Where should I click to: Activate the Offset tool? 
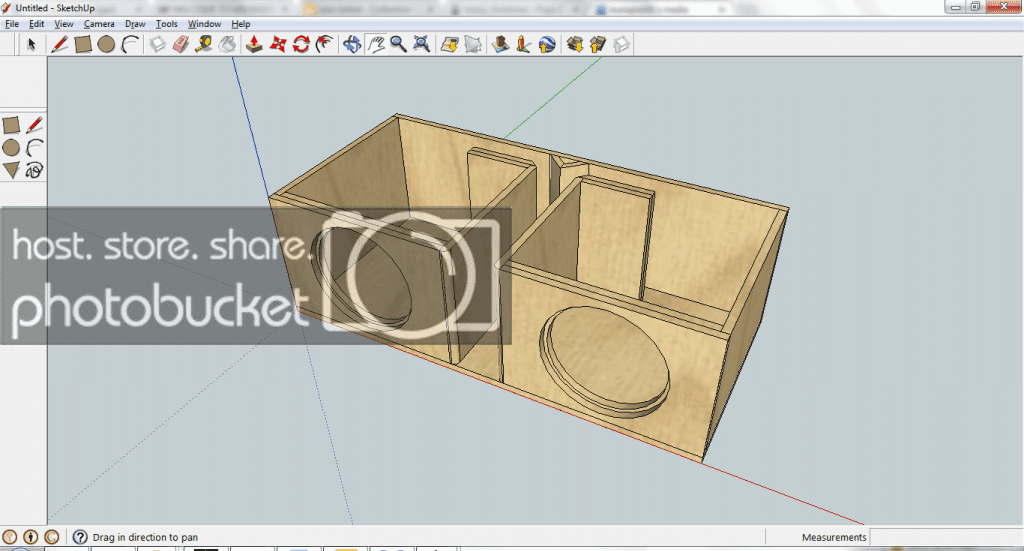coord(325,44)
